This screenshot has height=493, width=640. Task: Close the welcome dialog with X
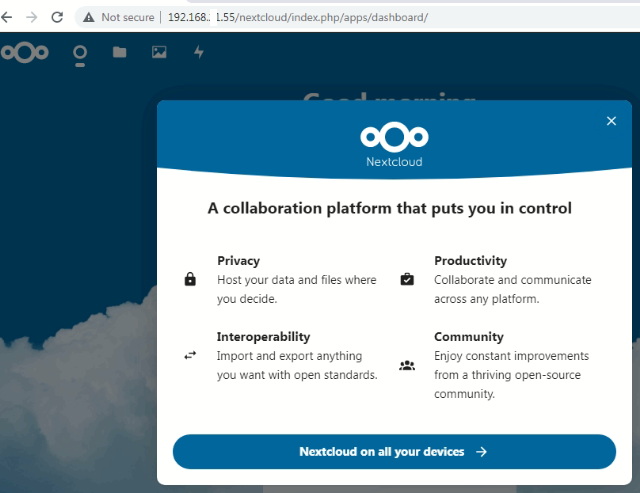click(x=611, y=121)
